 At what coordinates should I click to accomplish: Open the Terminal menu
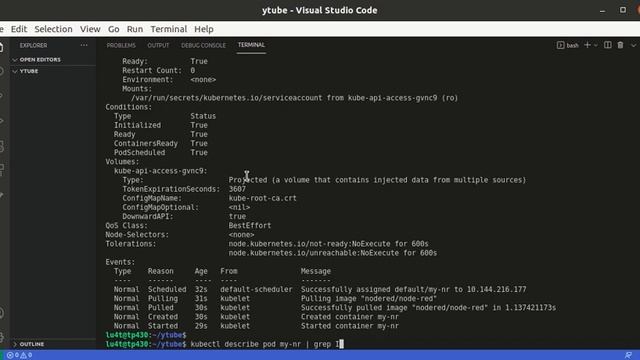pos(169,29)
